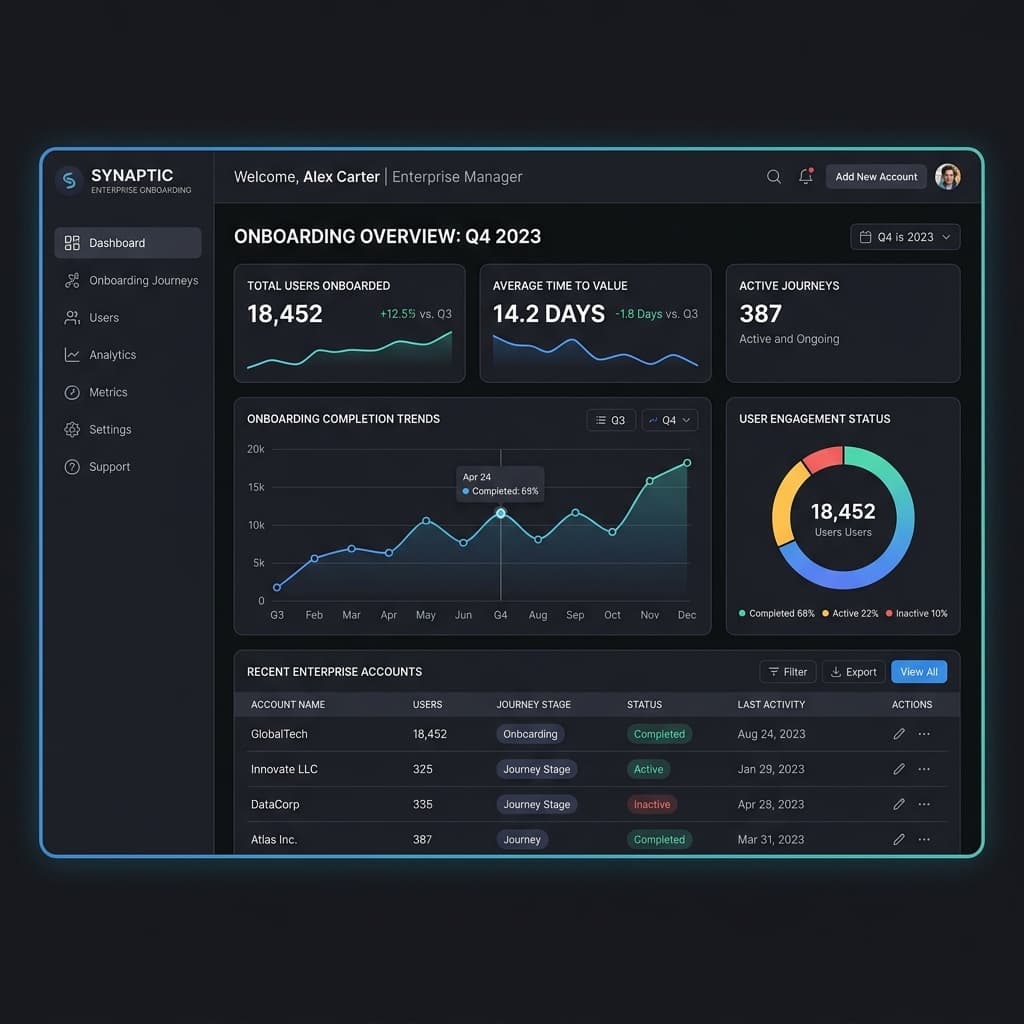Click the Journey stage badge for Atlas Inc.

pos(522,839)
